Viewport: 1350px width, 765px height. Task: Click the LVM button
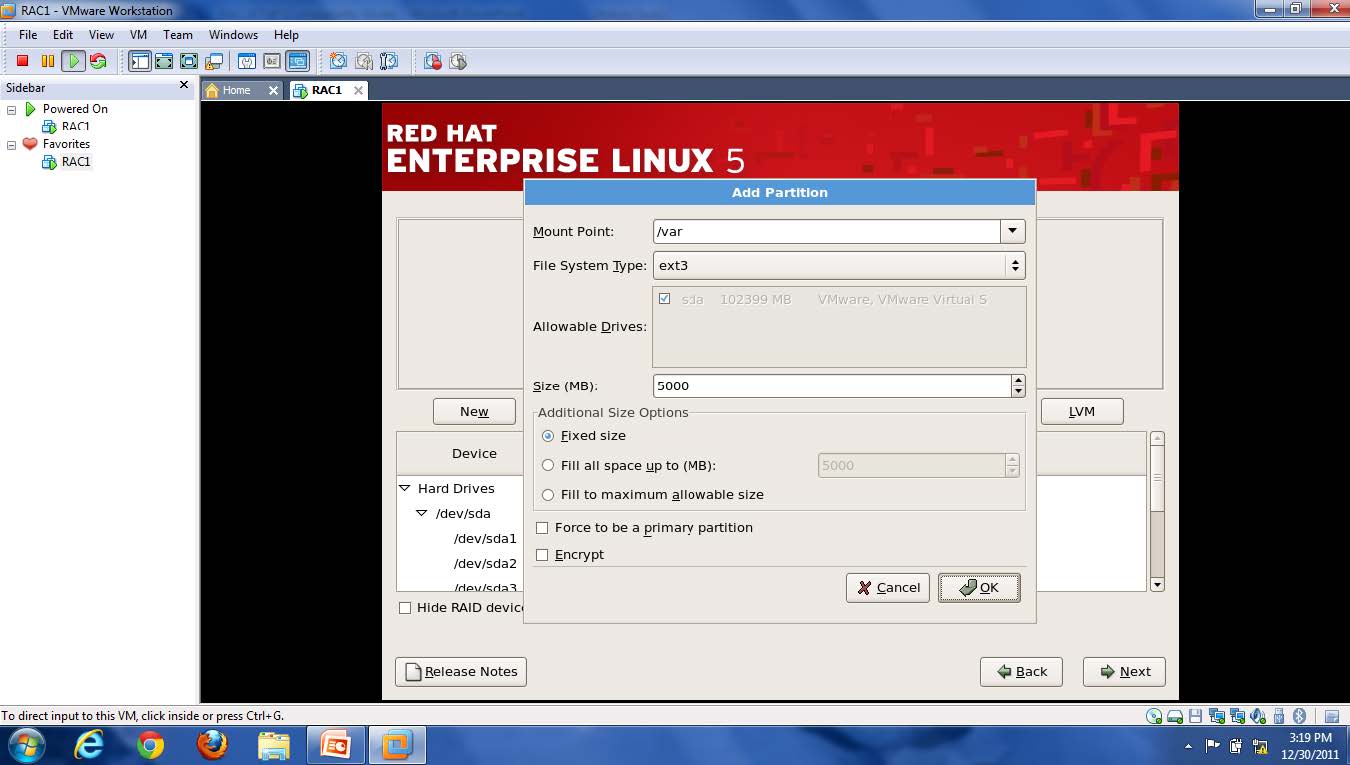[x=1082, y=411]
